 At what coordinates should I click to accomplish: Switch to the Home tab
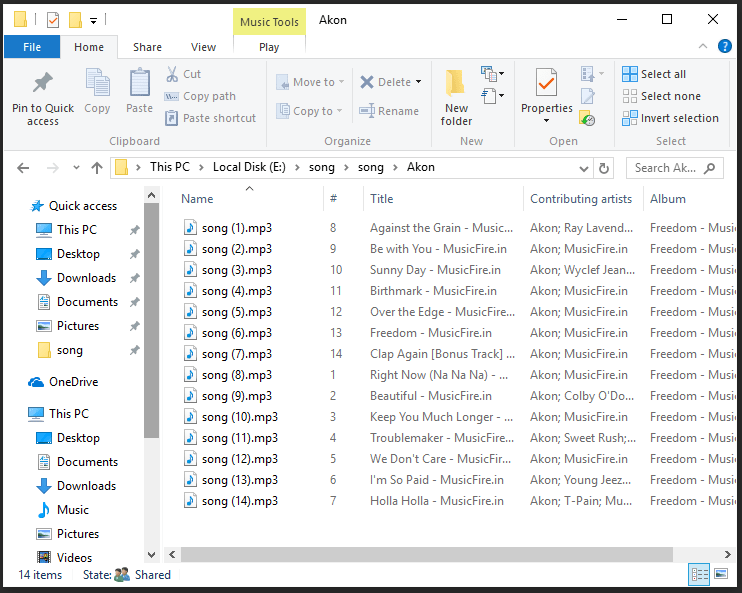[x=89, y=47]
